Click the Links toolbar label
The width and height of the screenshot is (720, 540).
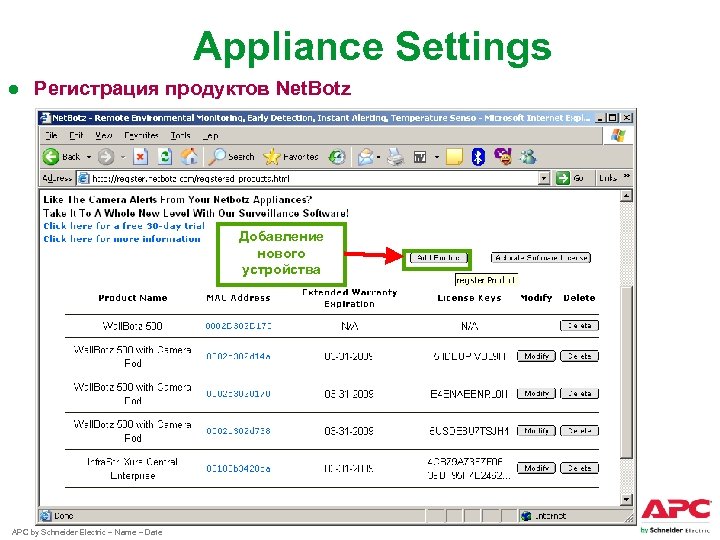click(x=608, y=178)
